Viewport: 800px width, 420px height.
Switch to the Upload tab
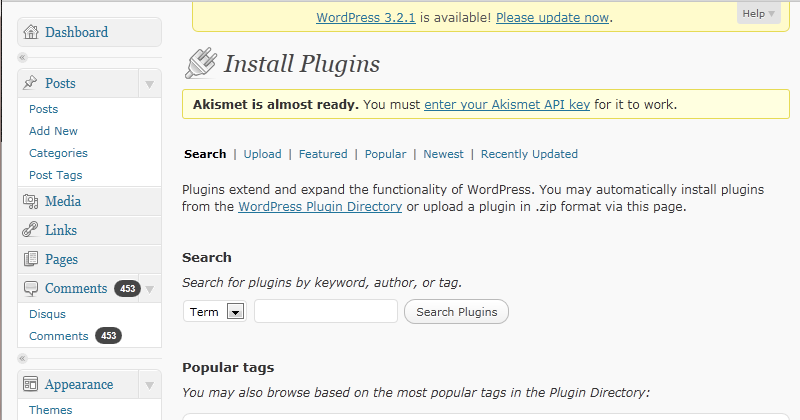pyautogui.click(x=262, y=154)
